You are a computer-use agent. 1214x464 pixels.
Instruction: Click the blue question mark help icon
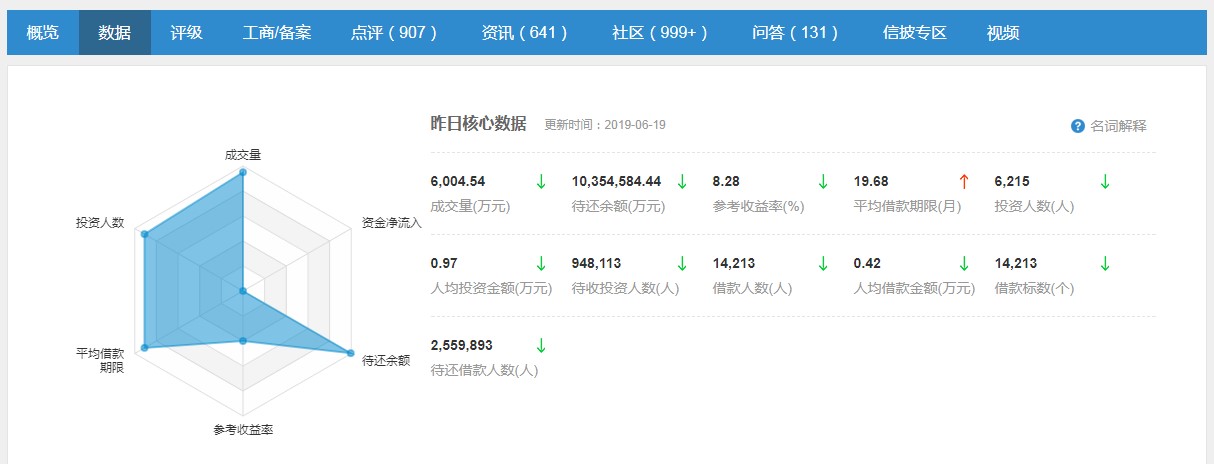point(1077,126)
